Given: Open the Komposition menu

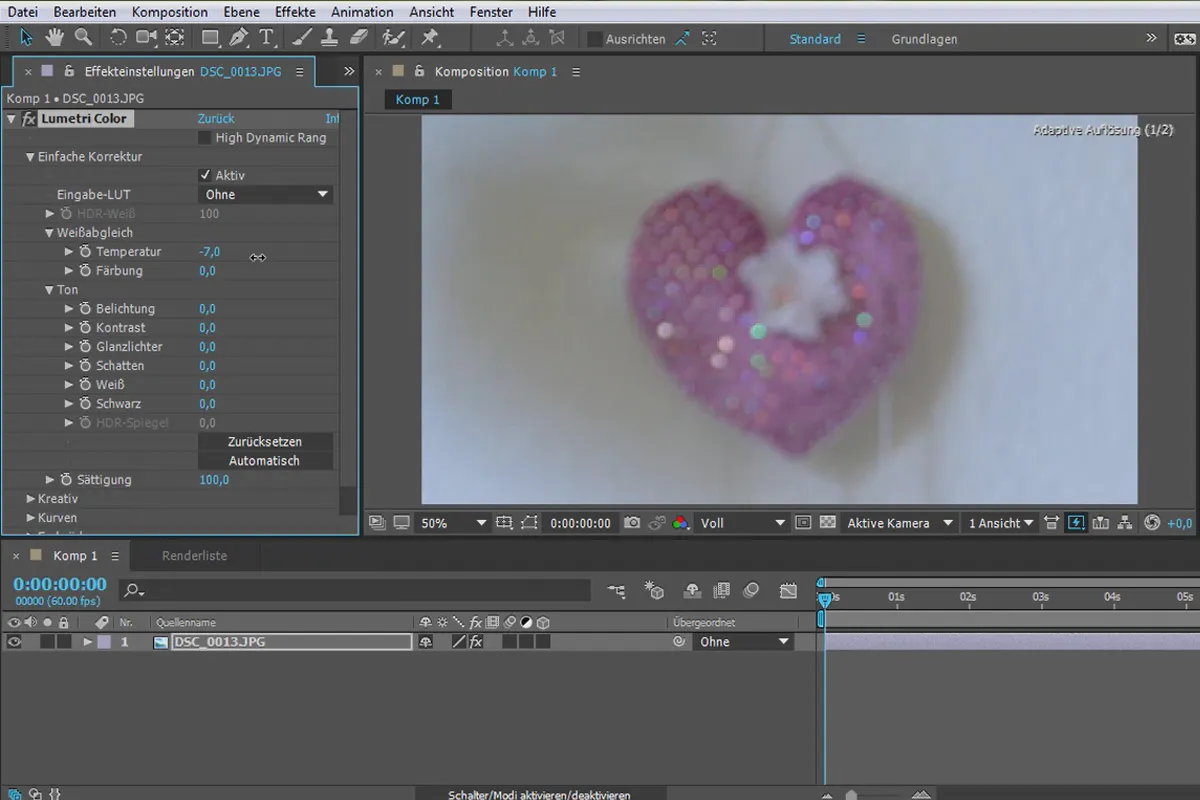Looking at the screenshot, I should click(x=170, y=12).
